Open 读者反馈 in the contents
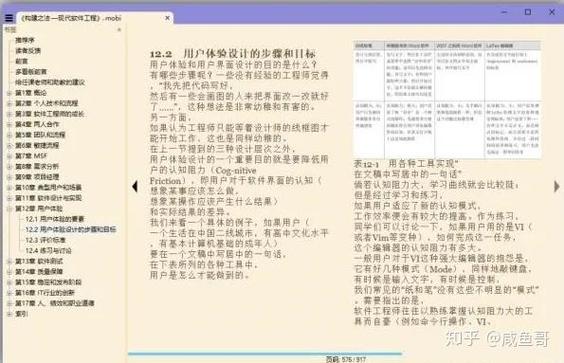 click(x=28, y=50)
